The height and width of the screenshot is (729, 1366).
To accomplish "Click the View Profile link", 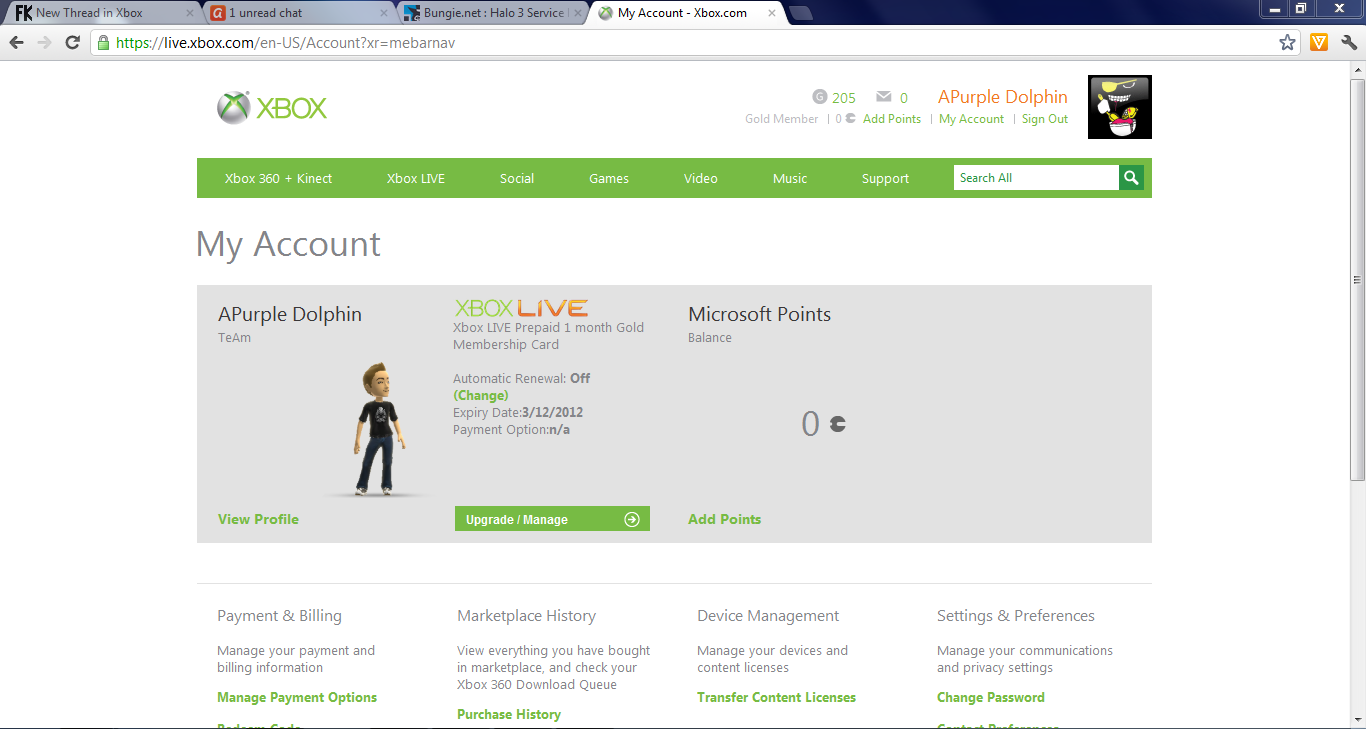I will click(258, 519).
